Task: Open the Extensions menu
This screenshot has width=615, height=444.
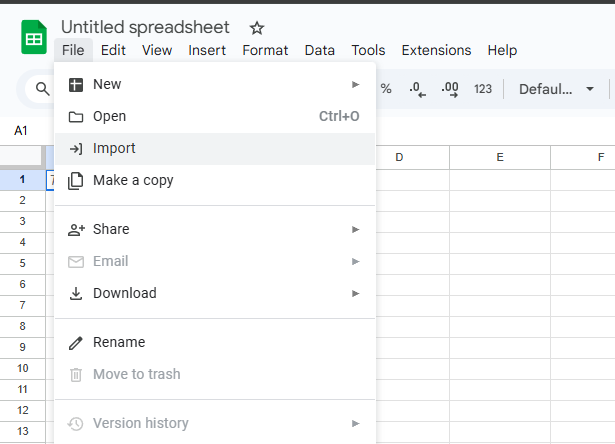Action: [436, 50]
